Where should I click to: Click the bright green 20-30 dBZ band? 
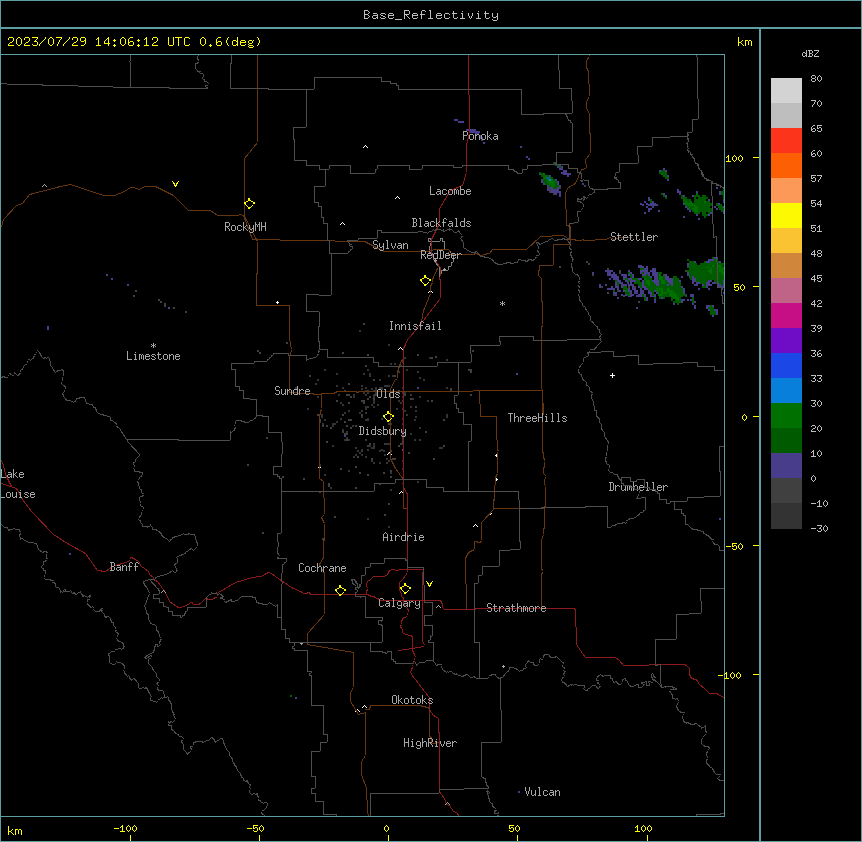pyautogui.click(x=786, y=416)
